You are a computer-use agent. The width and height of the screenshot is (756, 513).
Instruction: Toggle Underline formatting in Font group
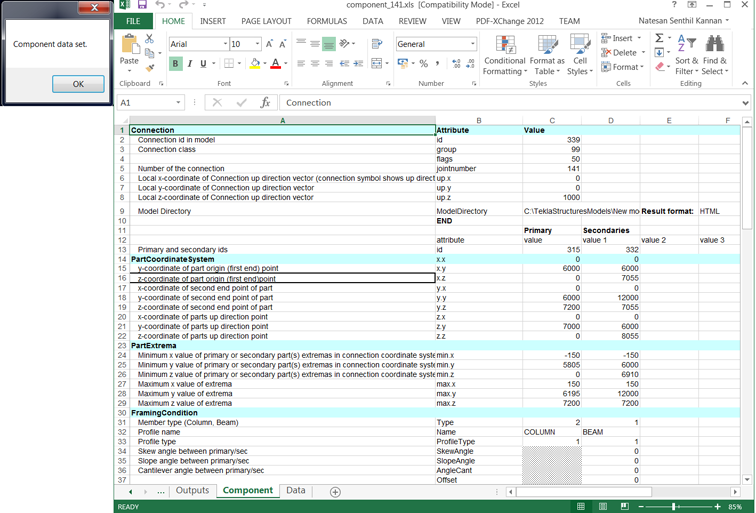click(x=203, y=64)
